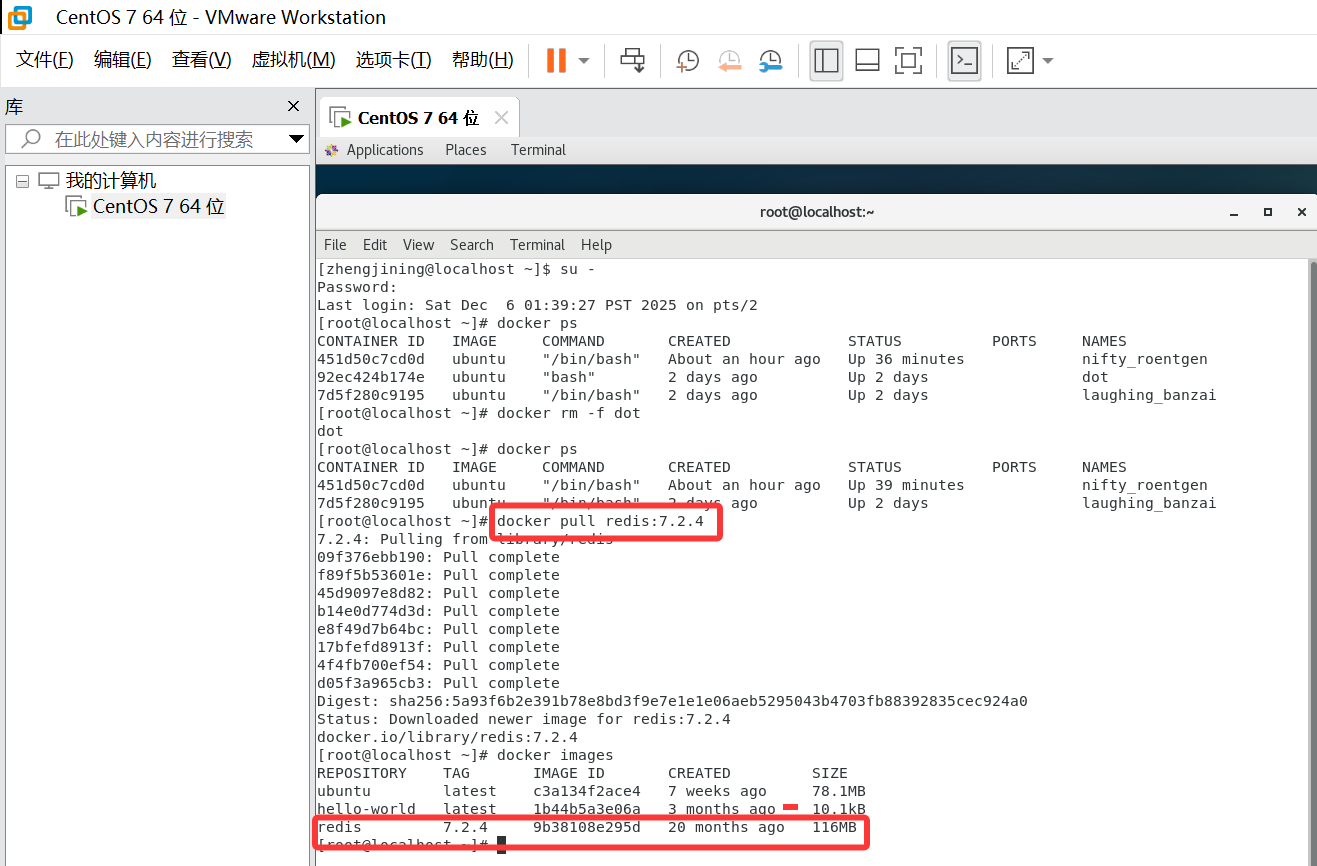This screenshot has height=866, width=1317.
Task: Open the snapshot manager icon
Action: click(x=770, y=61)
